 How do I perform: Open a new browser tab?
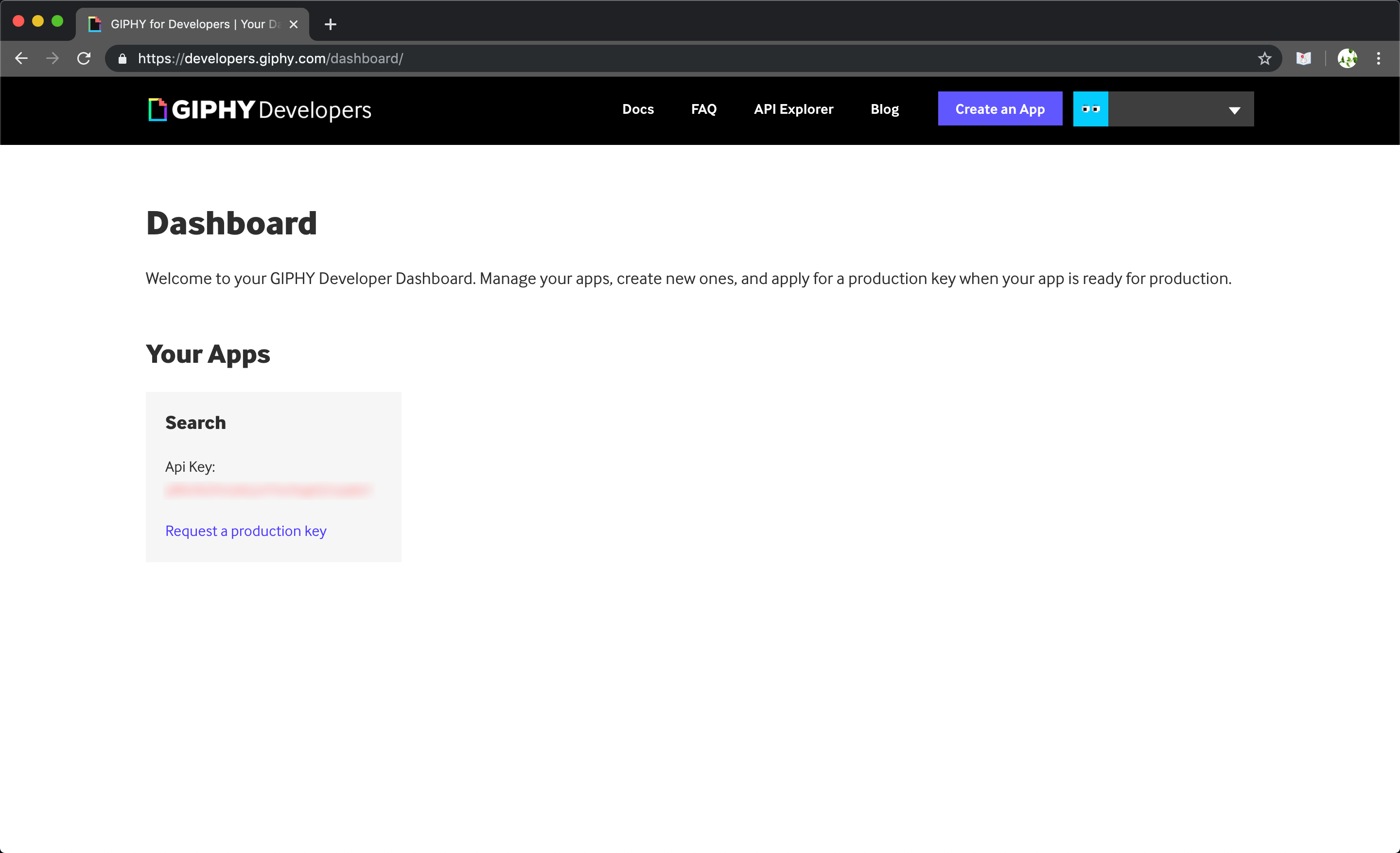click(x=330, y=24)
